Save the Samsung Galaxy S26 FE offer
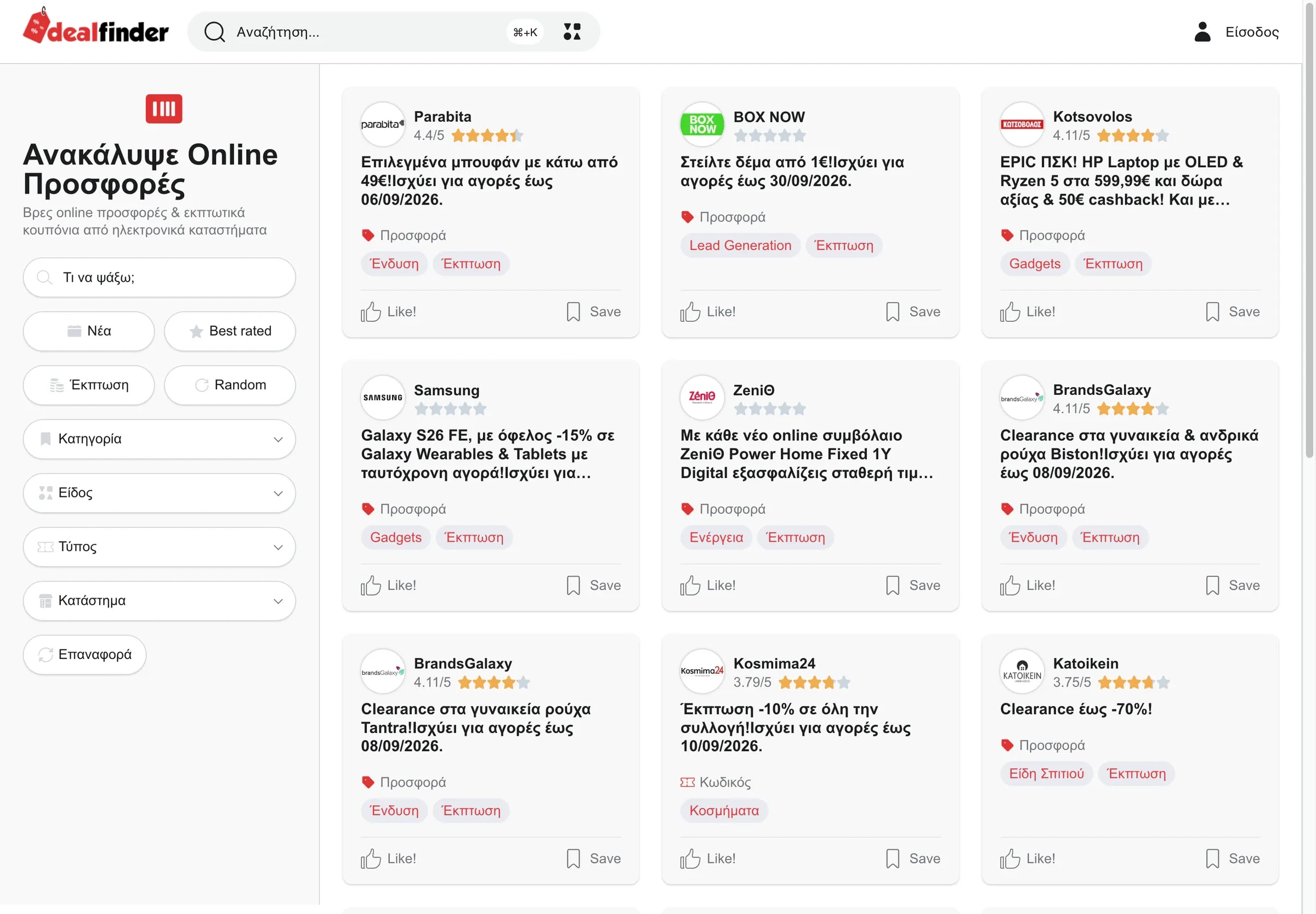The height and width of the screenshot is (914, 1316). pyautogui.click(x=593, y=585)
